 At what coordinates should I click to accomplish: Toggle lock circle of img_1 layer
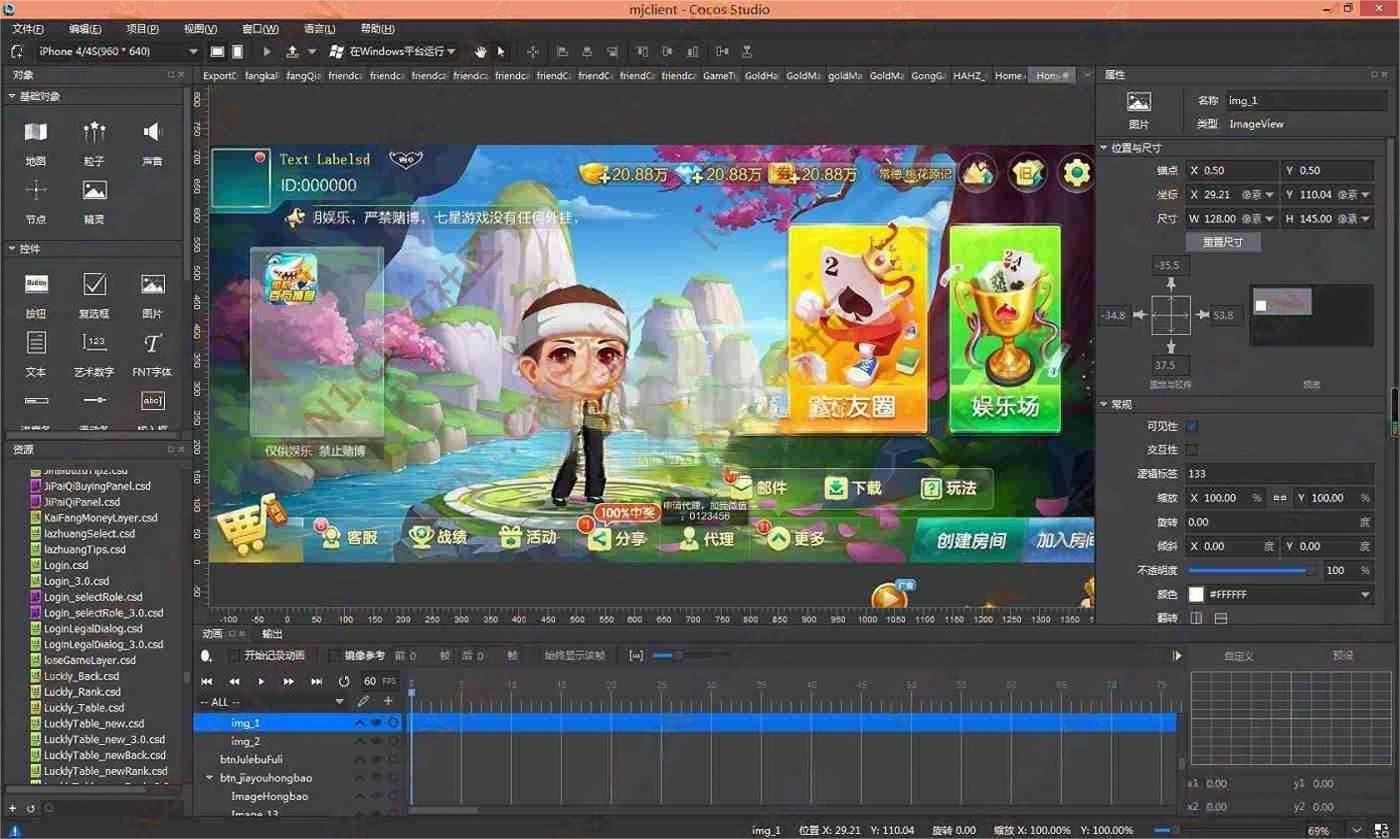[394, 722]
